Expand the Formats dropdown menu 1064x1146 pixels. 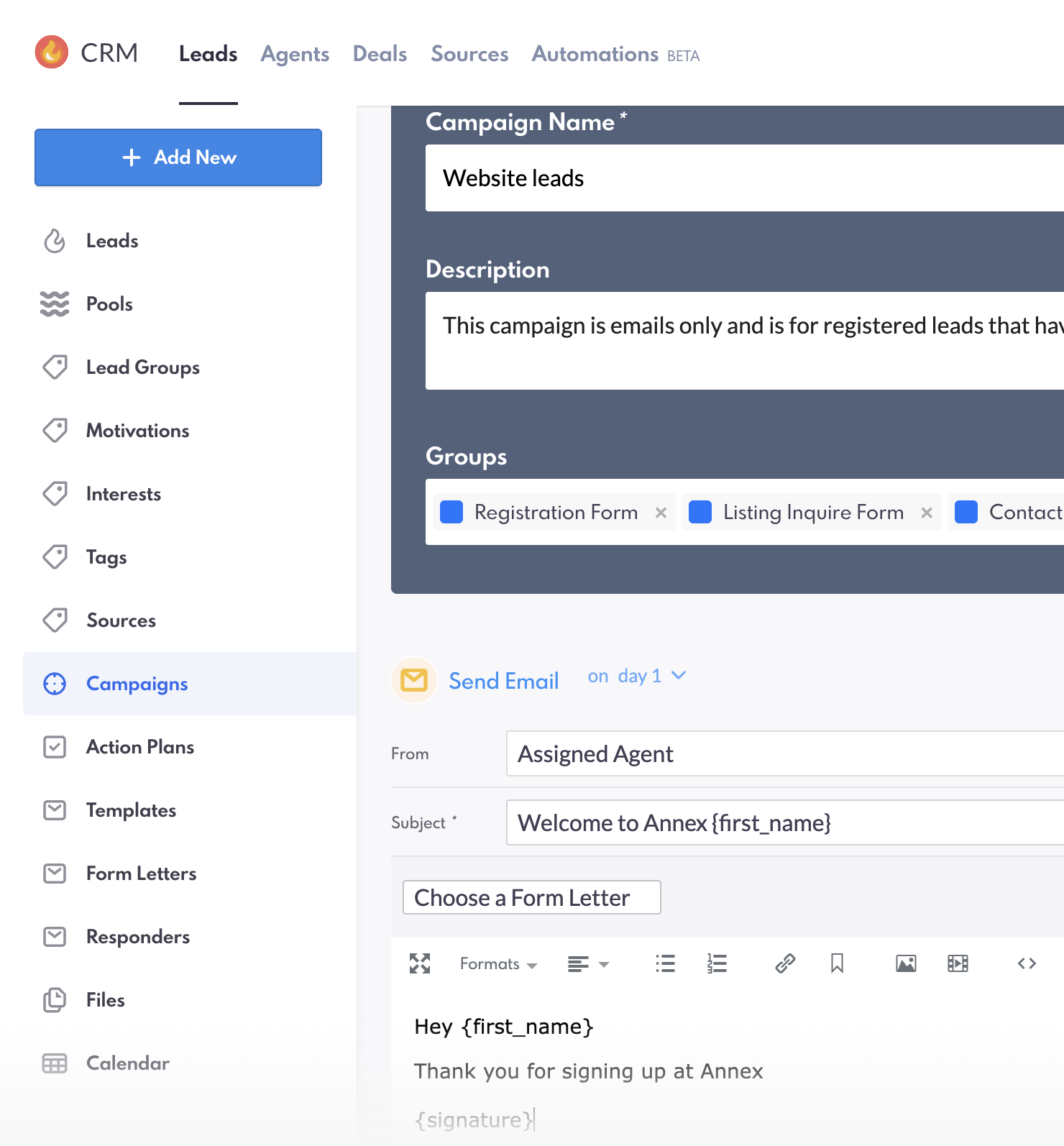pyautogui.click(x=498, y=963)
